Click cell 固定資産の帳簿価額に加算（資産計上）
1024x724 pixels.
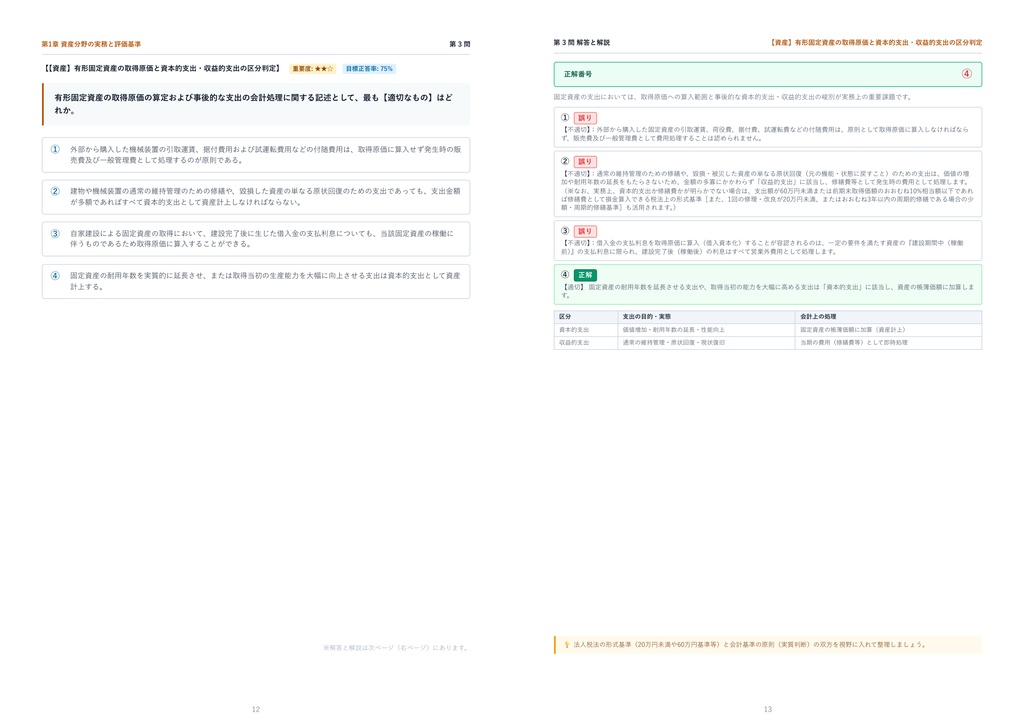click(888, 330)
